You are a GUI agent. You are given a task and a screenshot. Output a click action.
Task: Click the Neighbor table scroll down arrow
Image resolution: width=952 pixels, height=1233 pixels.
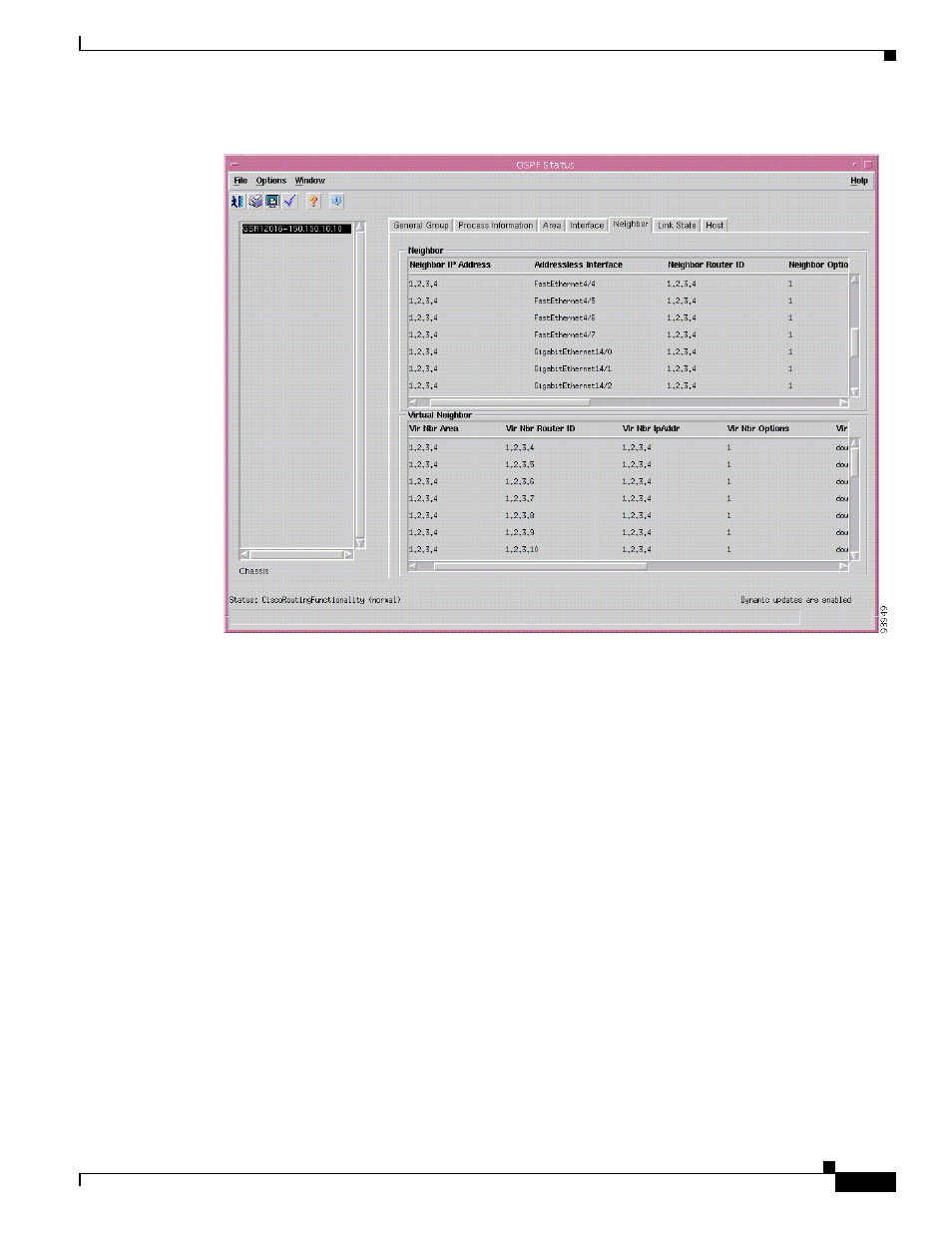coord(854,392)
